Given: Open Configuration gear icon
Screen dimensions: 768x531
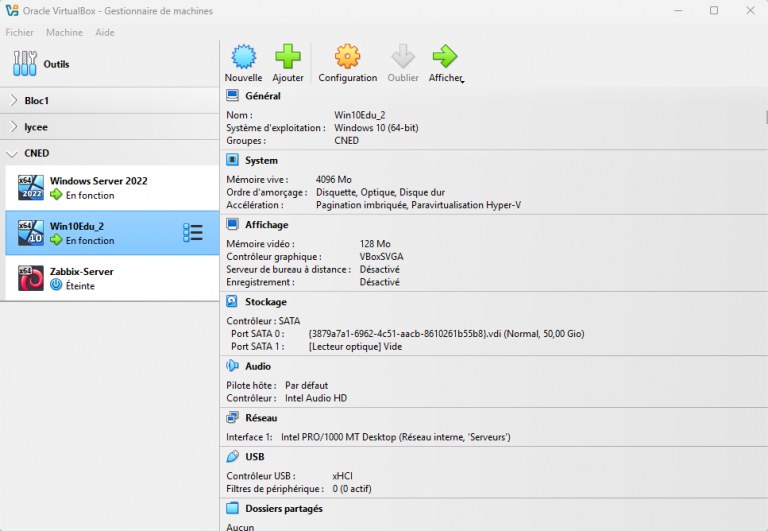Looking at the screenshot, I should click(347, 57).
